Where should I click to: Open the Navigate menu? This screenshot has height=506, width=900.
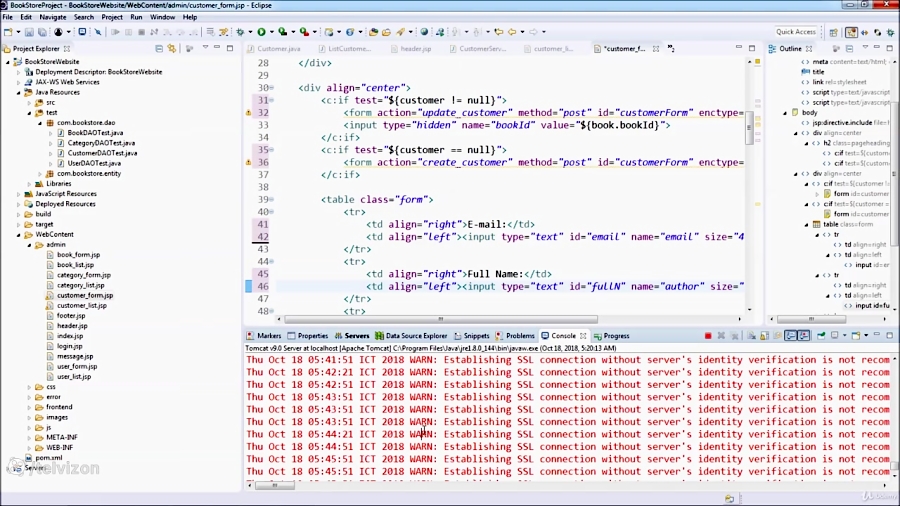(53, 17)
